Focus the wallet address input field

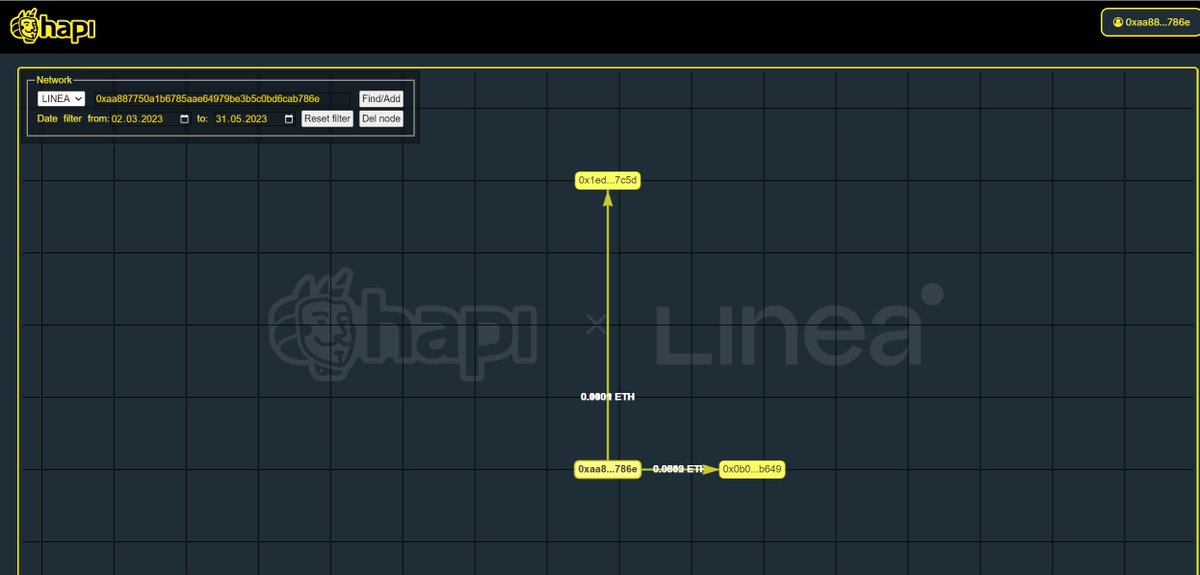click(x=222, y=99)
